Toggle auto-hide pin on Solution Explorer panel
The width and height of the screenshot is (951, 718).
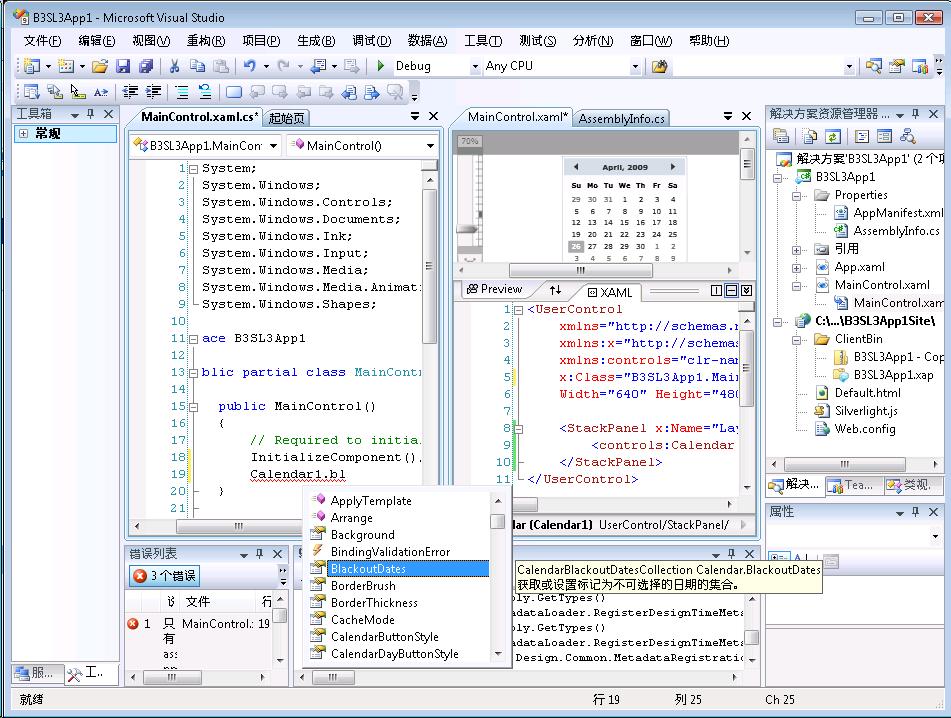[x=916, y=113]
